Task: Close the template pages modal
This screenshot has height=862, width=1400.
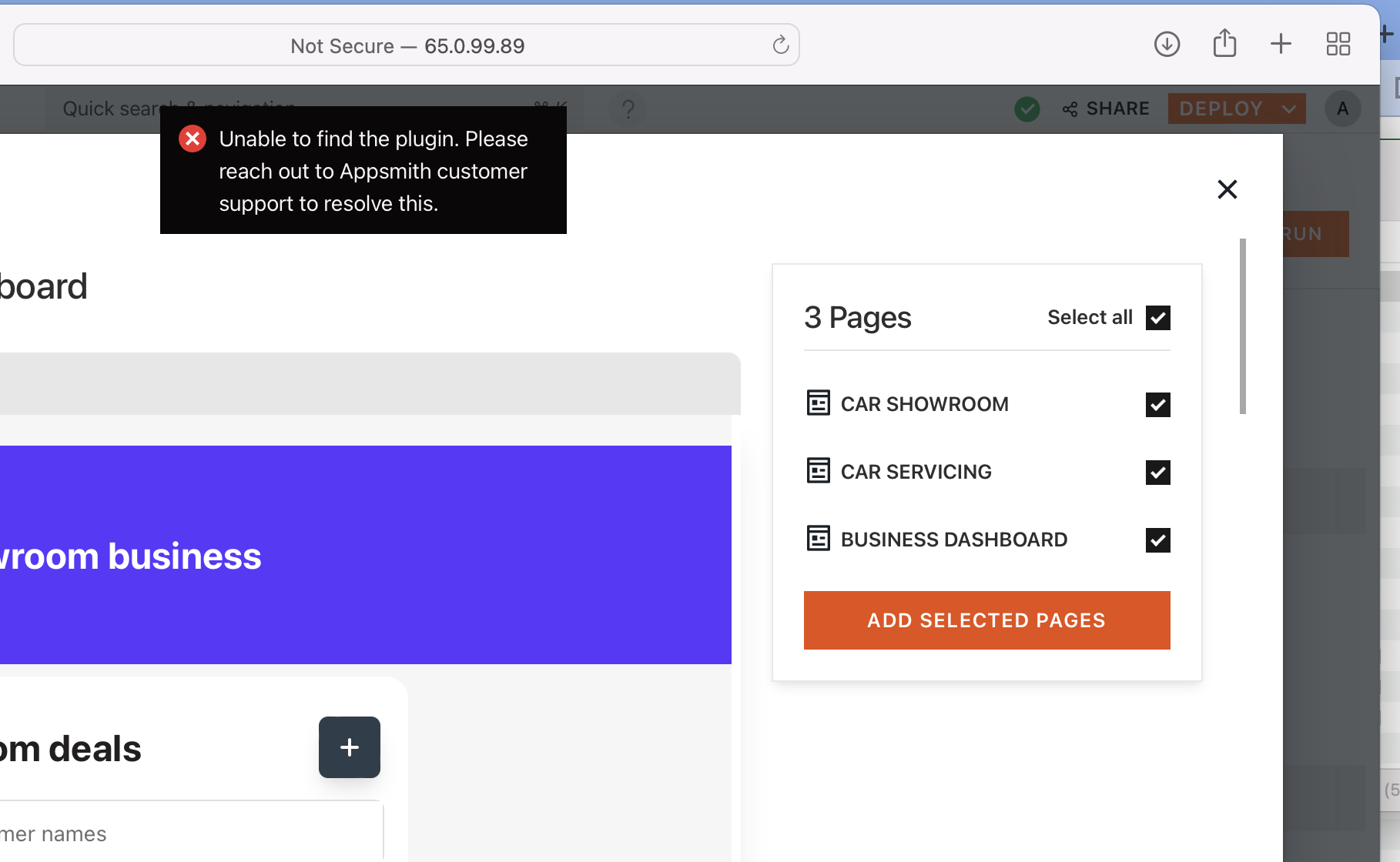Action: 1228,189
